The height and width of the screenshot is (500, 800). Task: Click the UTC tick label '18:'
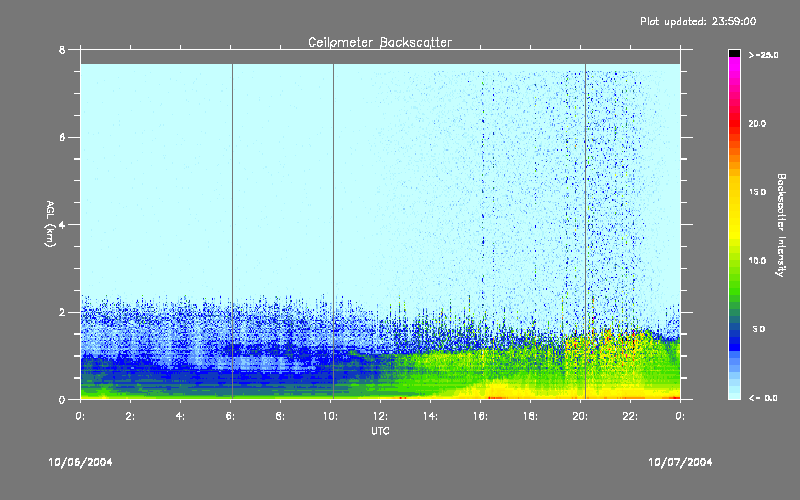[x=530, y=416]
